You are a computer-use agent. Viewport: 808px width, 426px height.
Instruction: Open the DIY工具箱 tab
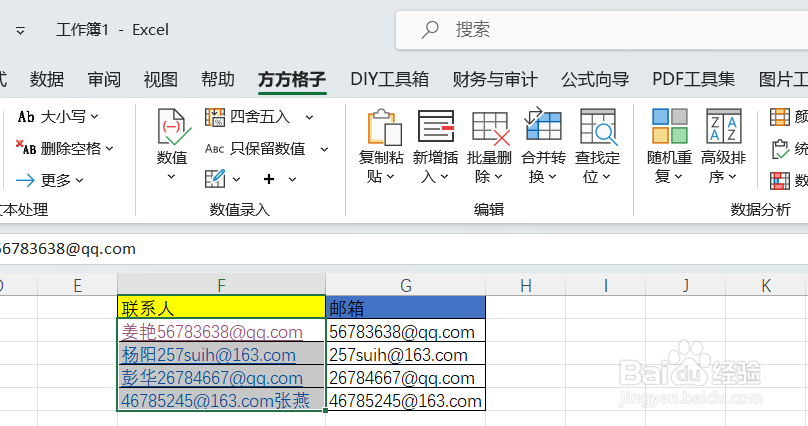[x=390, y=79]
